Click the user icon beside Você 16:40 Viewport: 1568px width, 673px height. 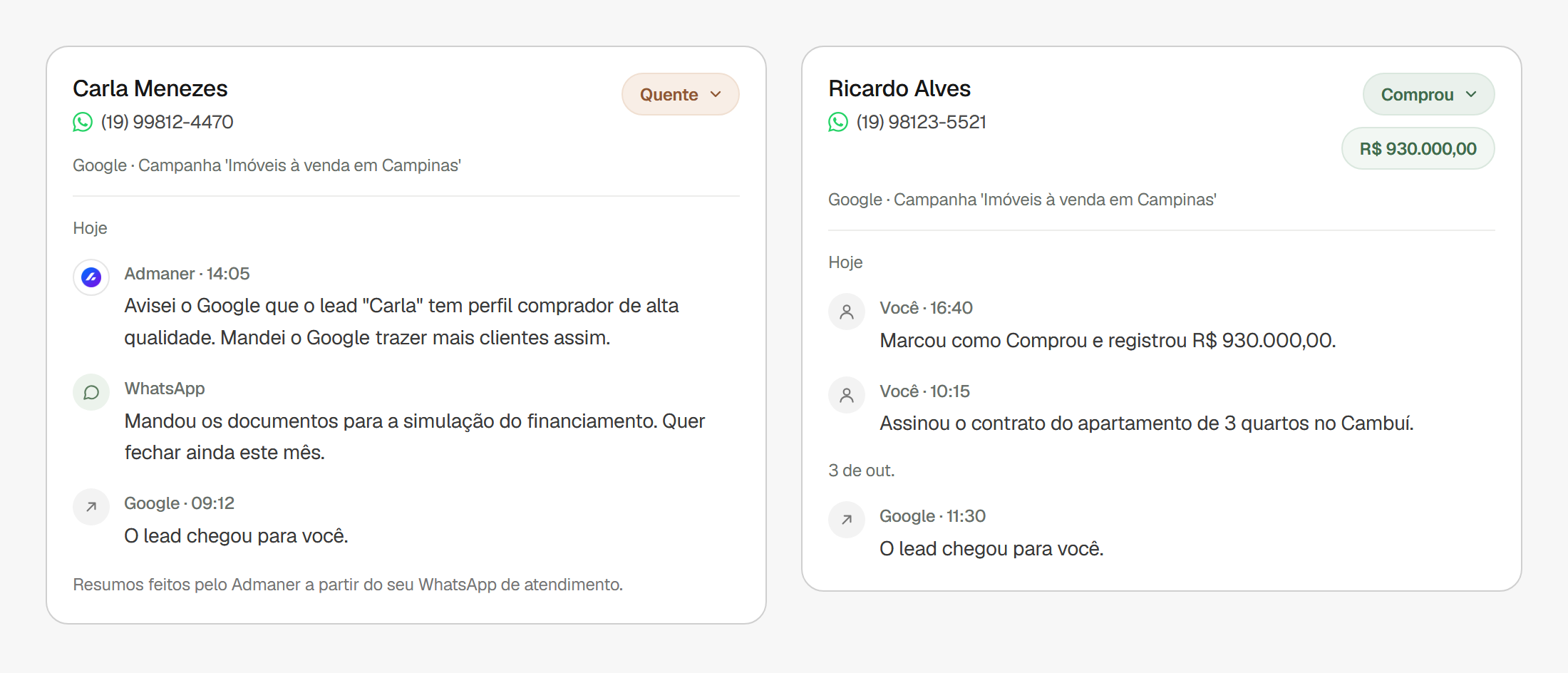pyautogui.click(x=847, y=312)
